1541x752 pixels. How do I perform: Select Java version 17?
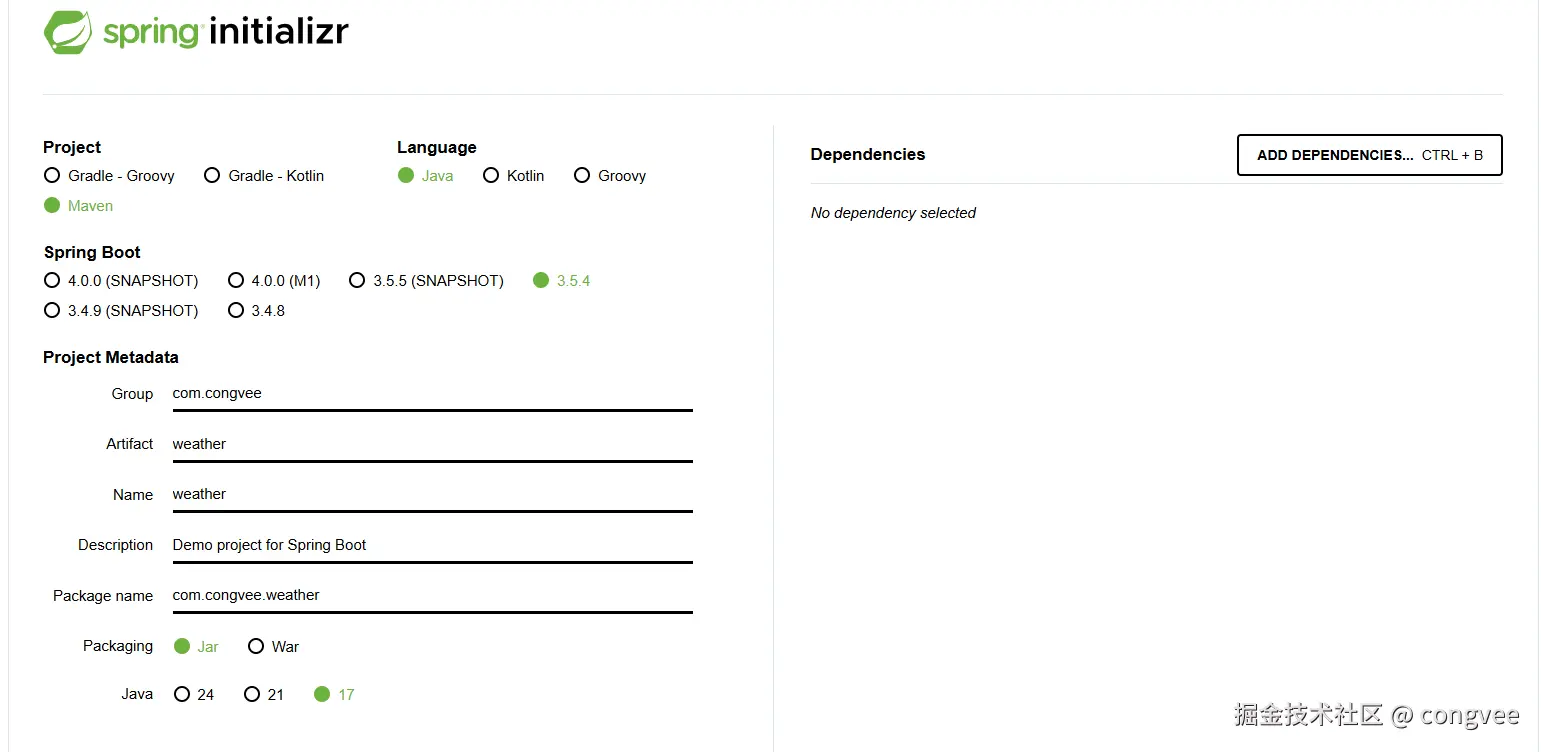(334, 695)
